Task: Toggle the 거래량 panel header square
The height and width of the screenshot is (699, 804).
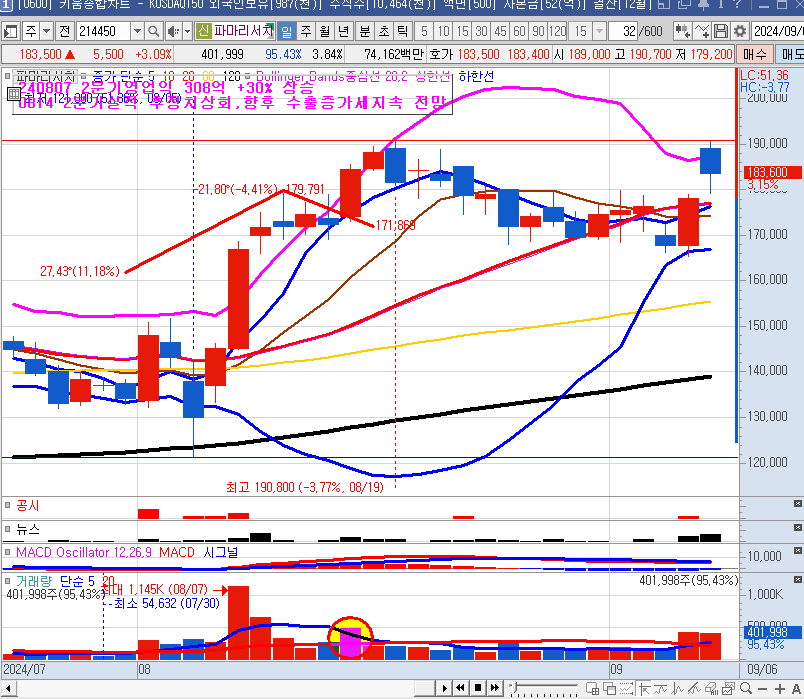Action: tap(8, 581)
